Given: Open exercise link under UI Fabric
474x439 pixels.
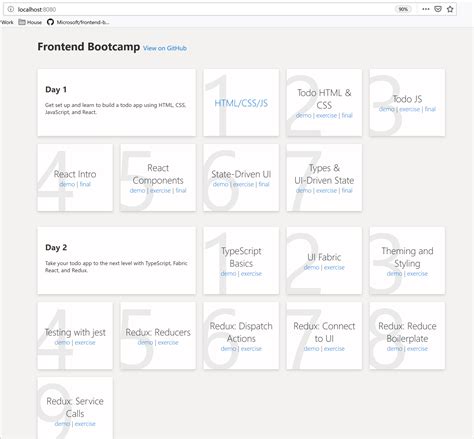Looking at the screenshot, I should pyautogui.click(x=334, y=267).
